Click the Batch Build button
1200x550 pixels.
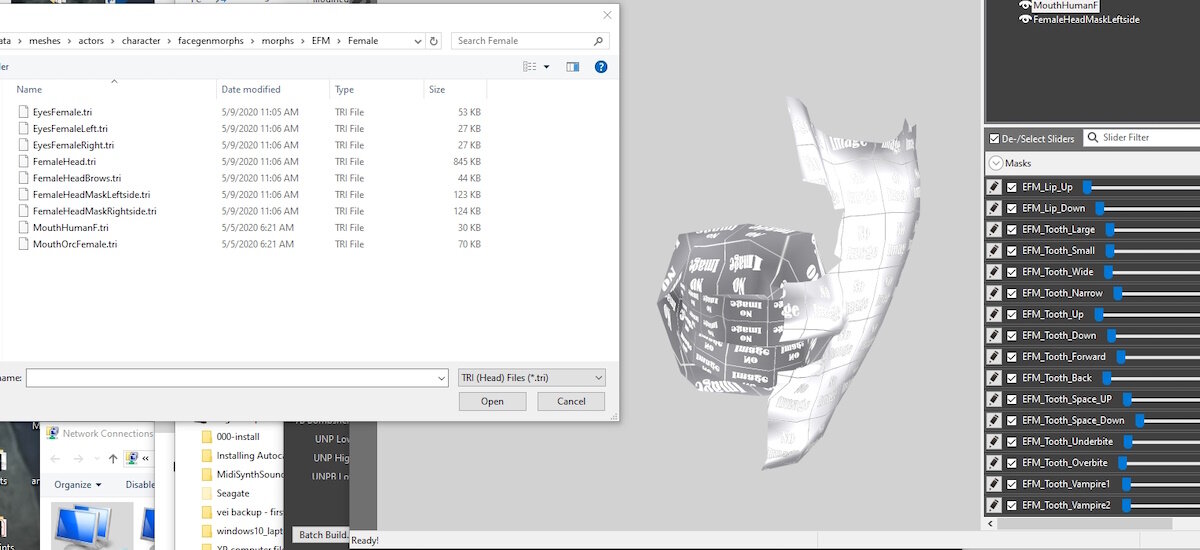pos(321,535)
